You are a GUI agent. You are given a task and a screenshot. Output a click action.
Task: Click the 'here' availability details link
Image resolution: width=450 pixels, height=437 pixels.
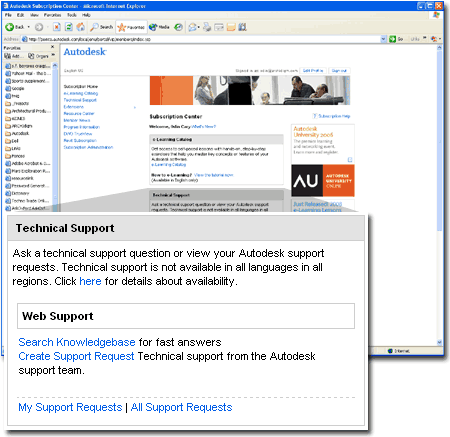(x=90, y=281)
